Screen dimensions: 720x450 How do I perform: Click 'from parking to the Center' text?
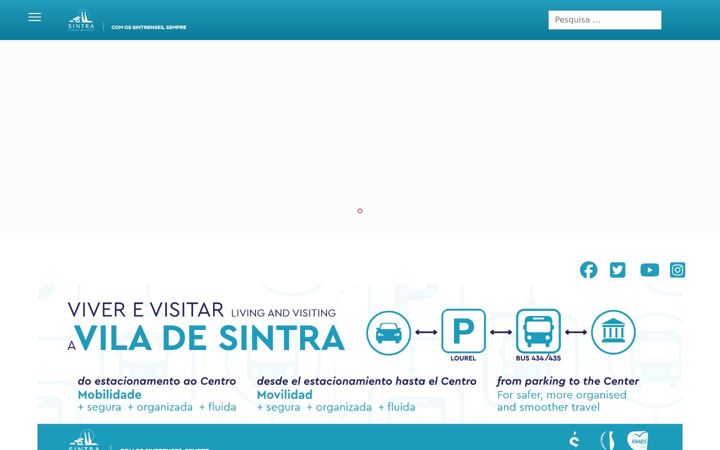coord(568,381)
